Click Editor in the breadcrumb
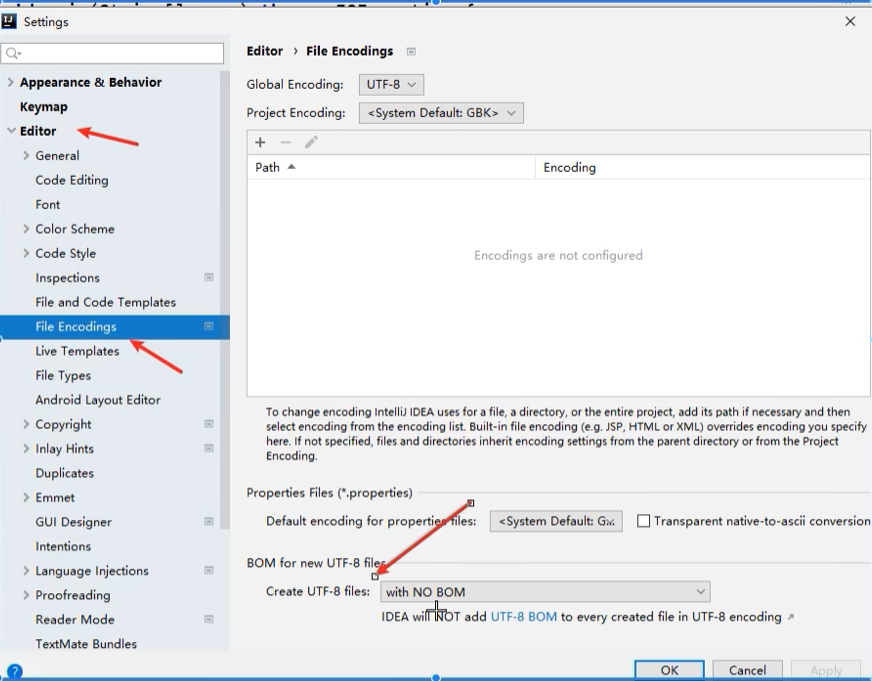 pos(265,51)
